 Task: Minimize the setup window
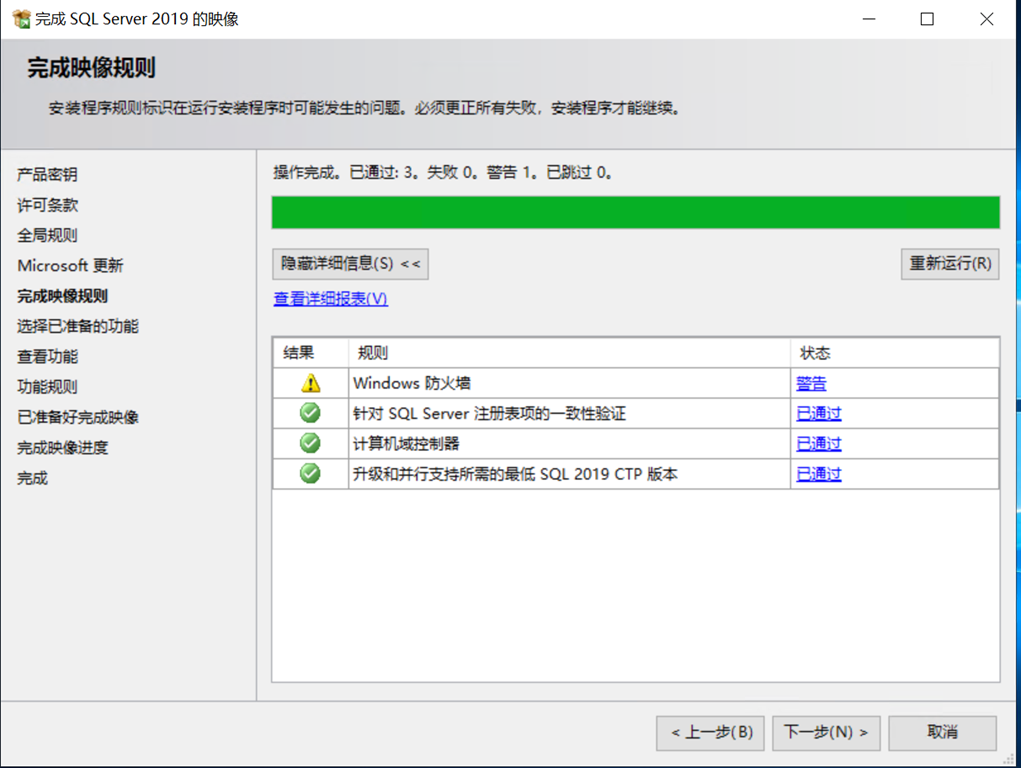point(869,19)
